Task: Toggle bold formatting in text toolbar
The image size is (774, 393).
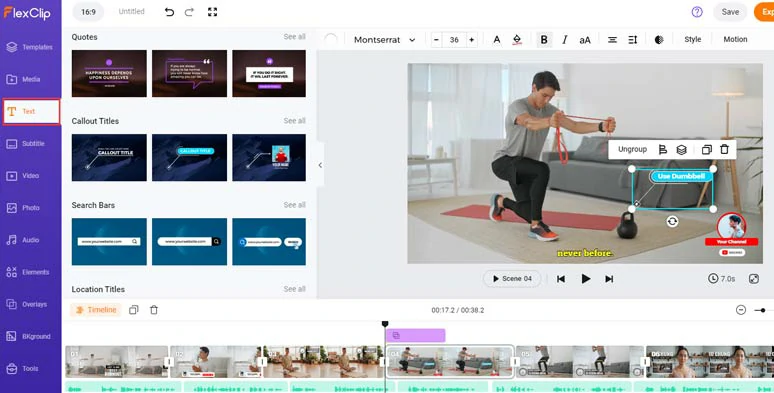Action: pyautogui.click(x=544, y=39)
